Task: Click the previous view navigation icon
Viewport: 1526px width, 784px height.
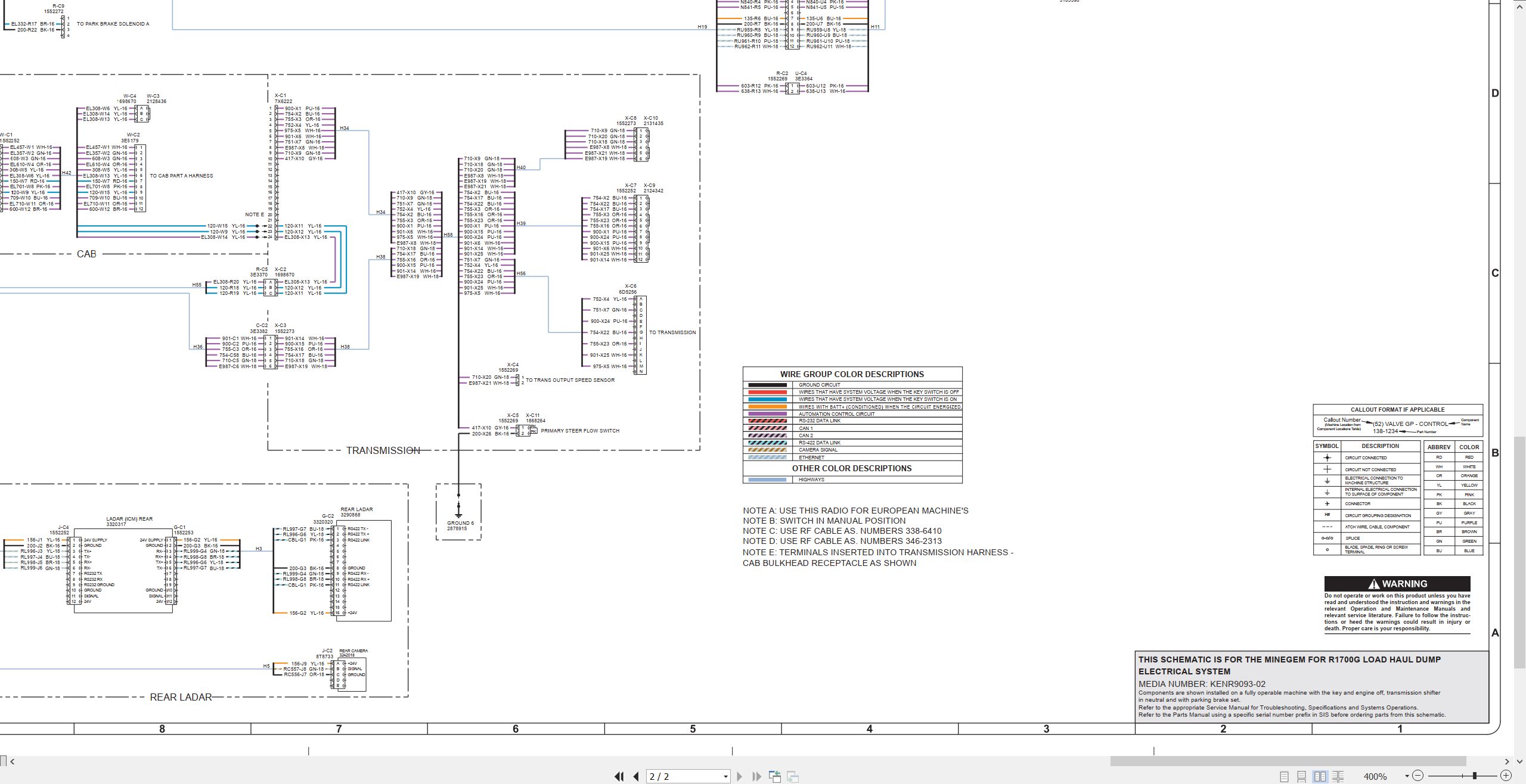Action: tap(775, 776)
